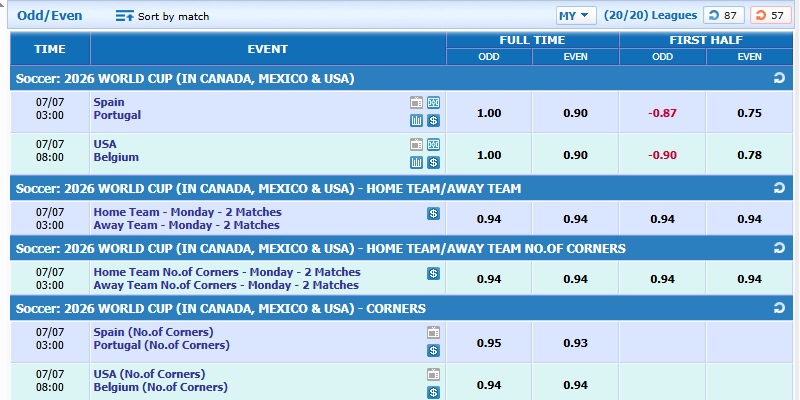This screenshot has height=400, width=800.
Task: Open statistics chart icon for Spain vs Portugal
Action: coord(416,120)
